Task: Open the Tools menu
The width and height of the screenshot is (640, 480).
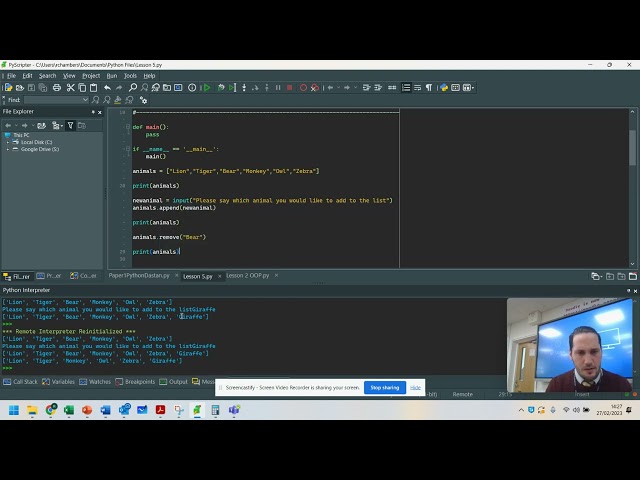Action: click(x=130, y=76)
